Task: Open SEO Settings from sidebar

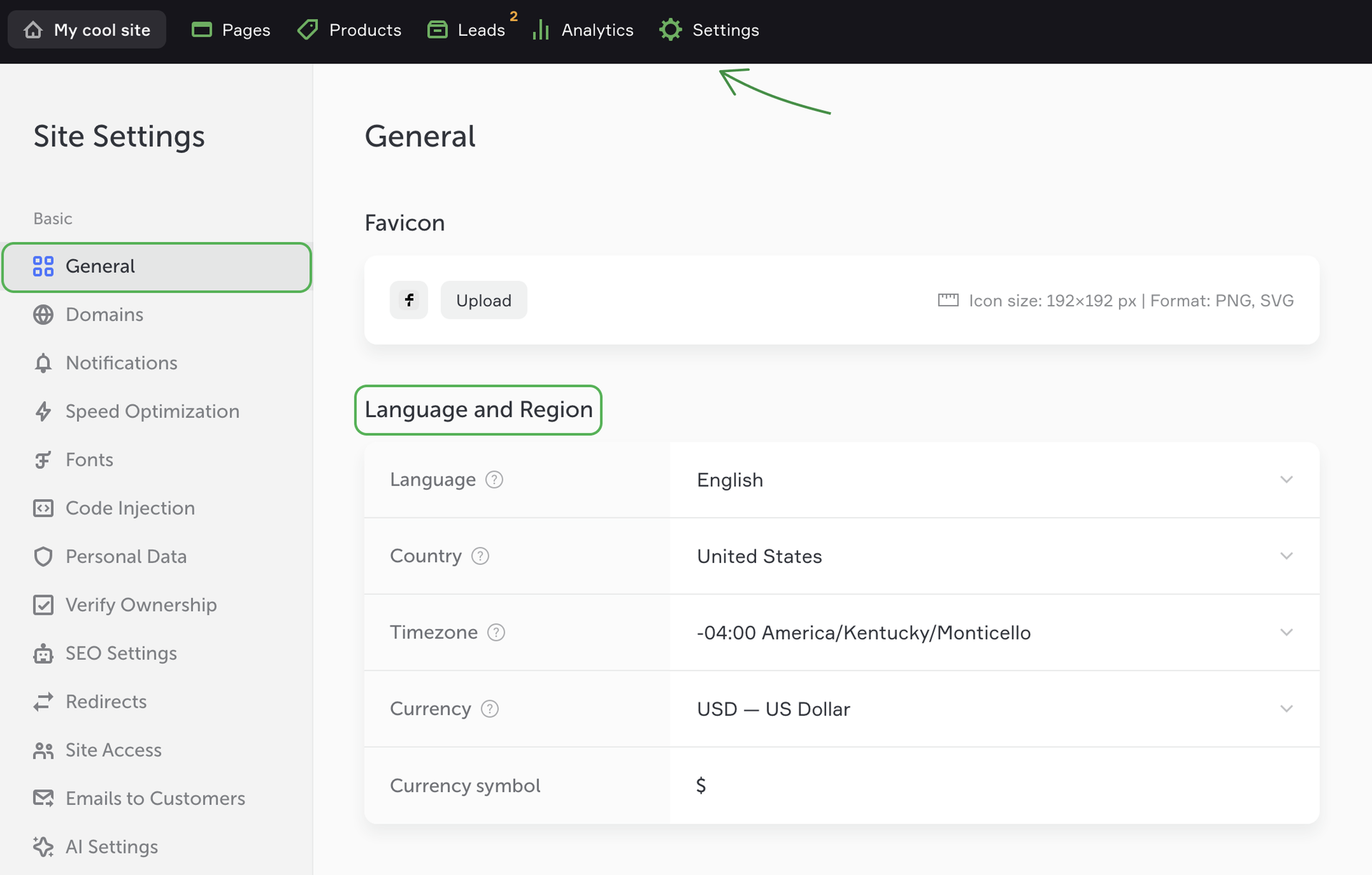Action: click(x=121, y=654)
